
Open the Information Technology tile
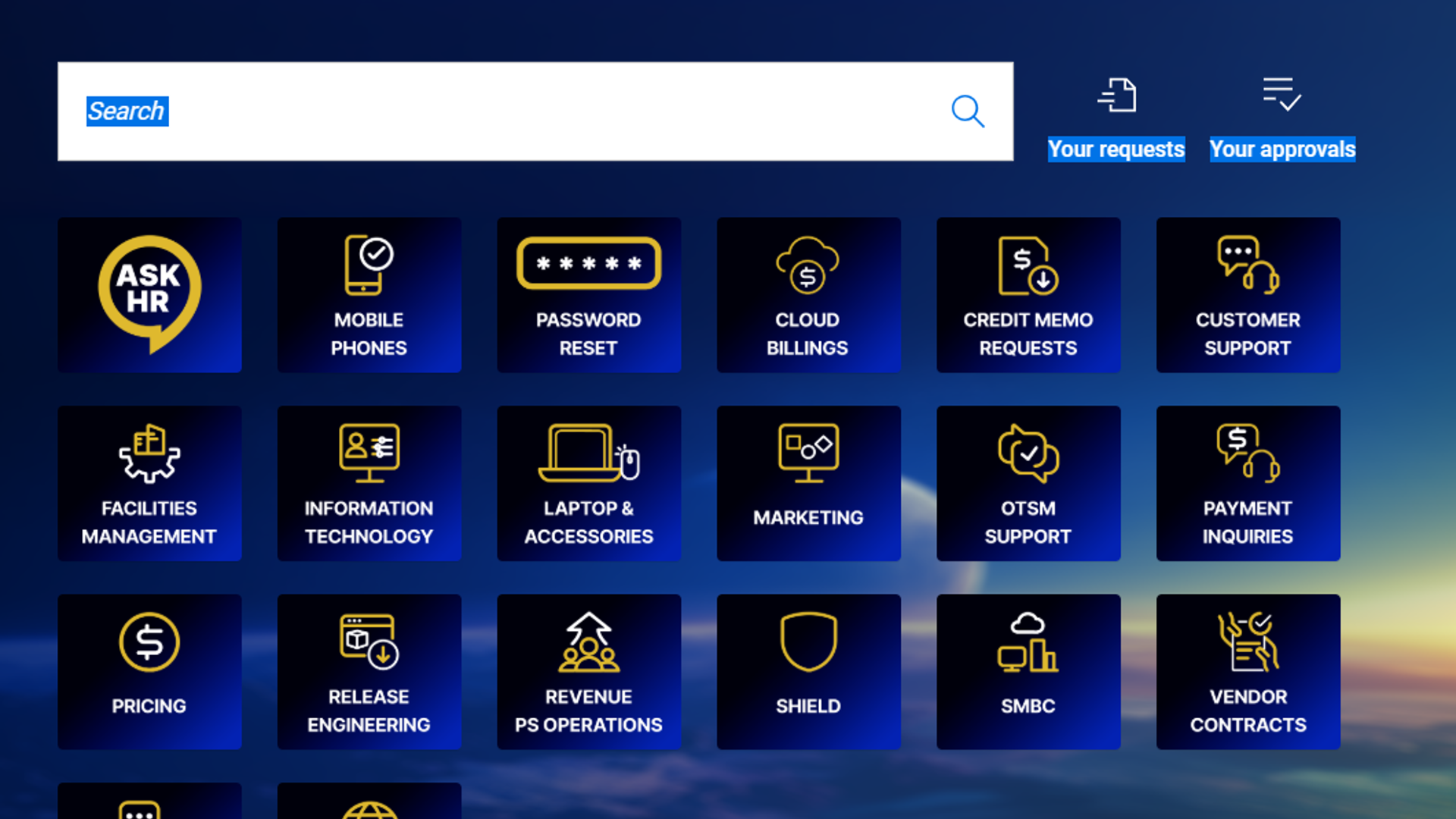point(369,483)
